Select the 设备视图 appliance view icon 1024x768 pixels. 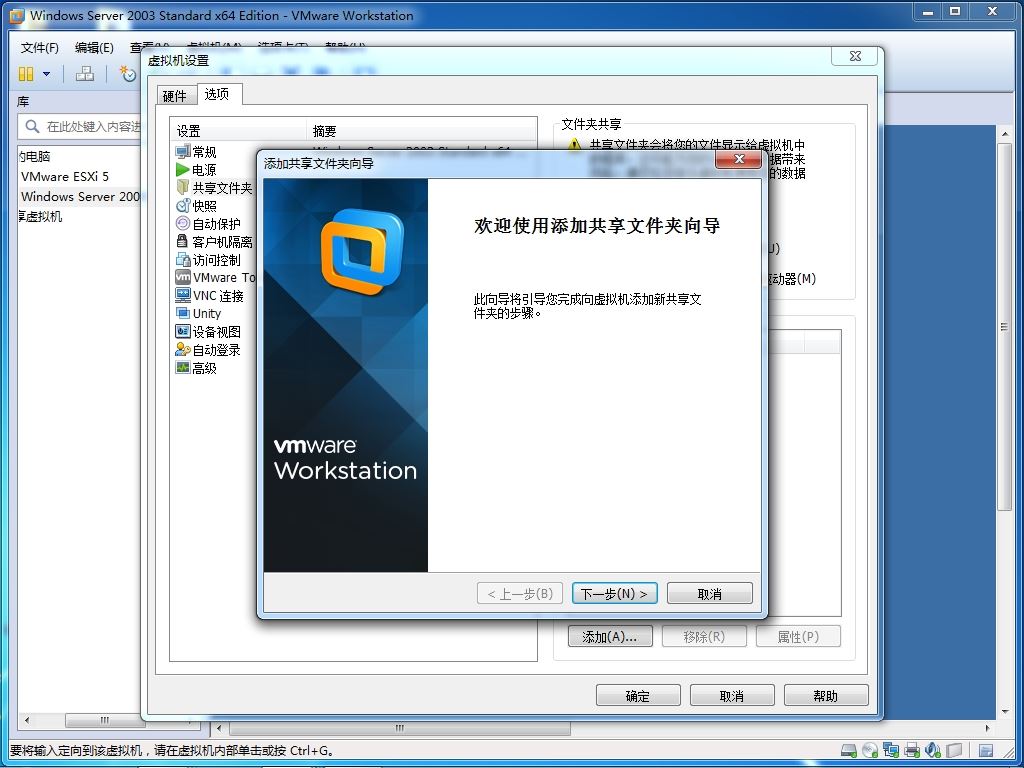point(183,332)
